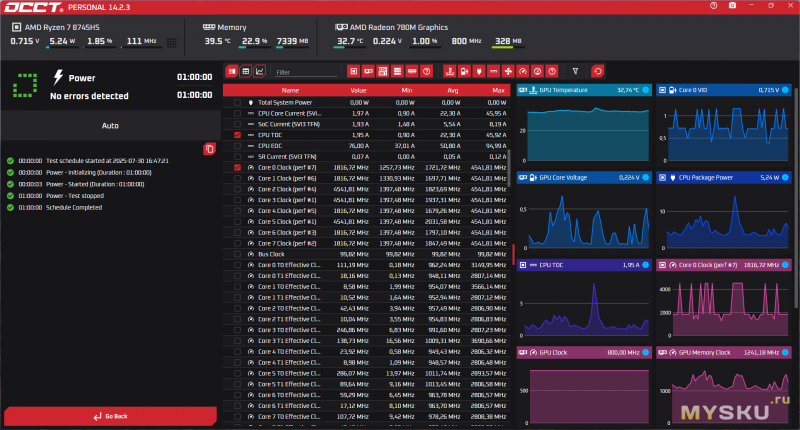800x430 pixels.
Task: Sort table by Max column
Action: [x=498, y=90]
